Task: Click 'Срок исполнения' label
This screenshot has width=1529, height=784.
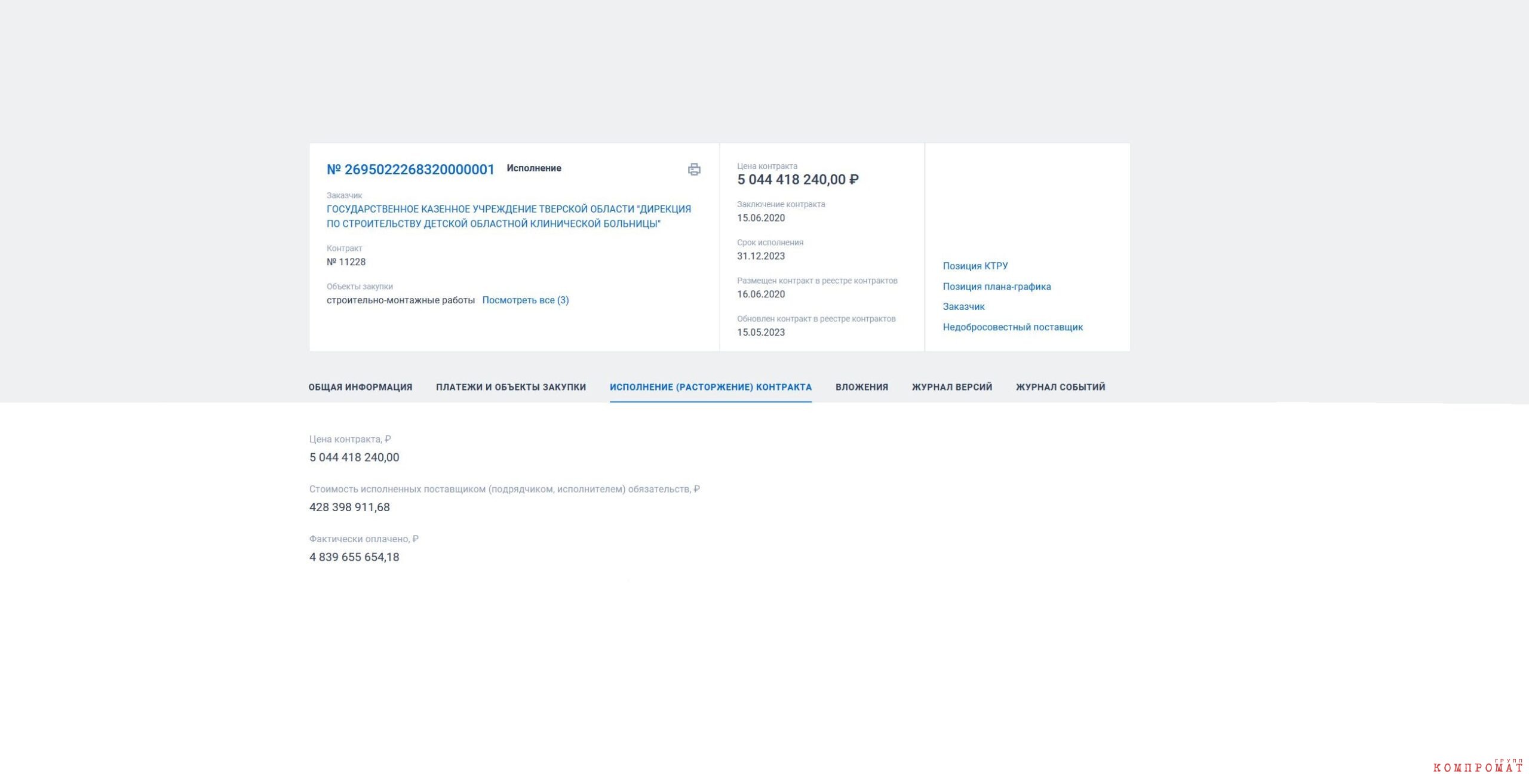Action: (x=770, y=242)
